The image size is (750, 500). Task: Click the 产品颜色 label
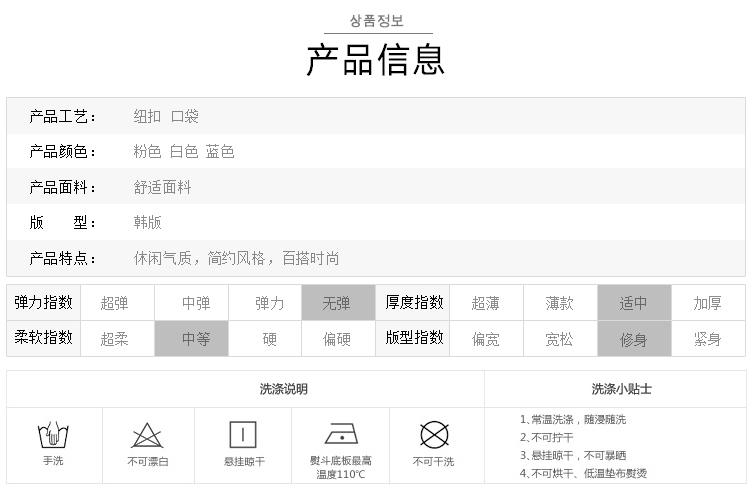pyautogui.click(x=62, y=152)
